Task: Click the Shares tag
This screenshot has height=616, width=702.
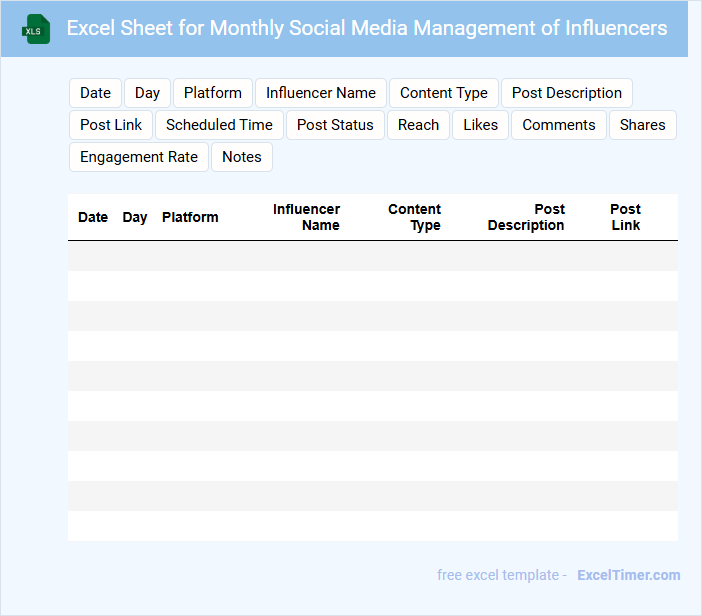Action: tap(642, 125)
